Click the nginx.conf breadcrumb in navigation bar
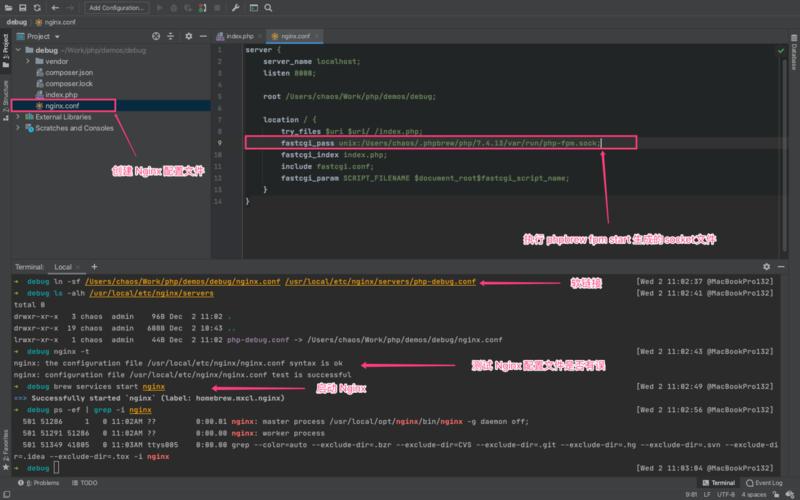800x500 pixels. pos(56,22)
